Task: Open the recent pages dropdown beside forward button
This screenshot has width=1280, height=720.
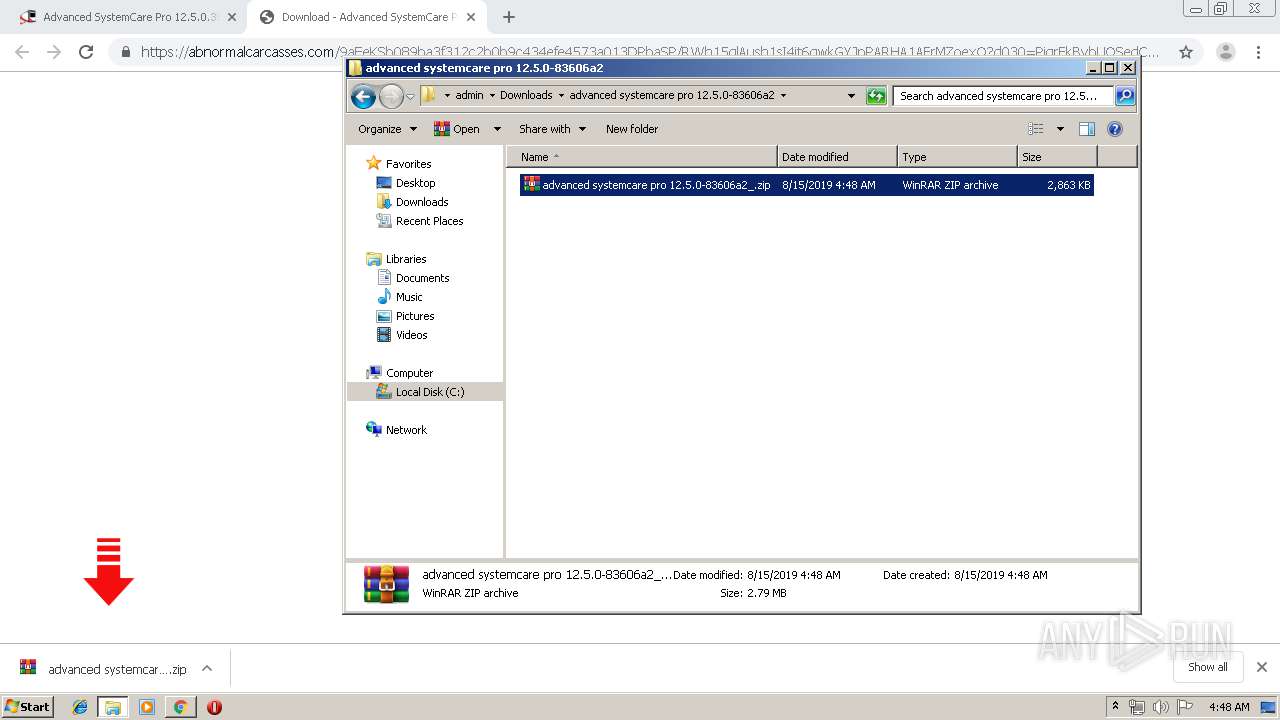Action: (410, 96)
